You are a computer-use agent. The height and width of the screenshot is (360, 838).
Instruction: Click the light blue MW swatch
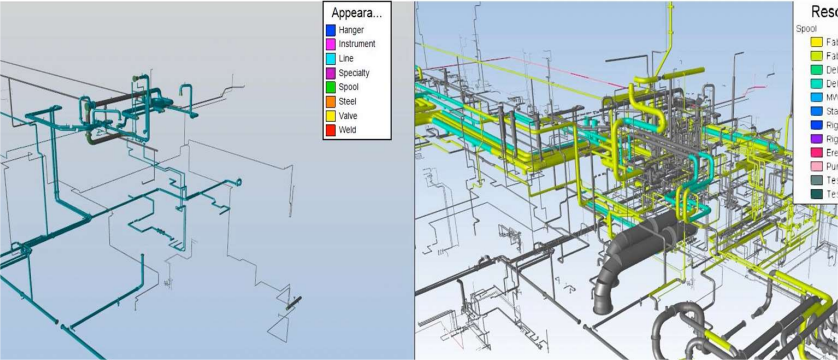(816, 98)
